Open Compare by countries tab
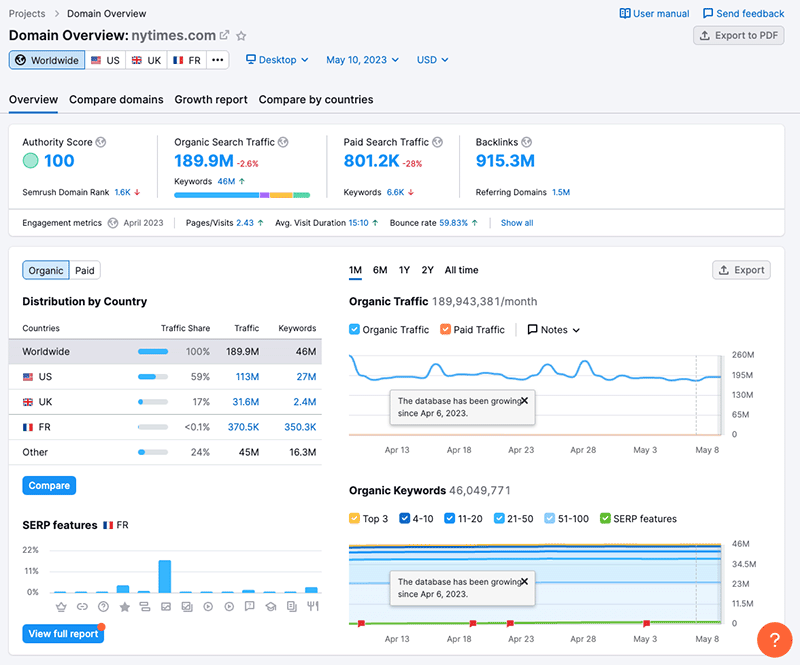 [x=316, y=100]
